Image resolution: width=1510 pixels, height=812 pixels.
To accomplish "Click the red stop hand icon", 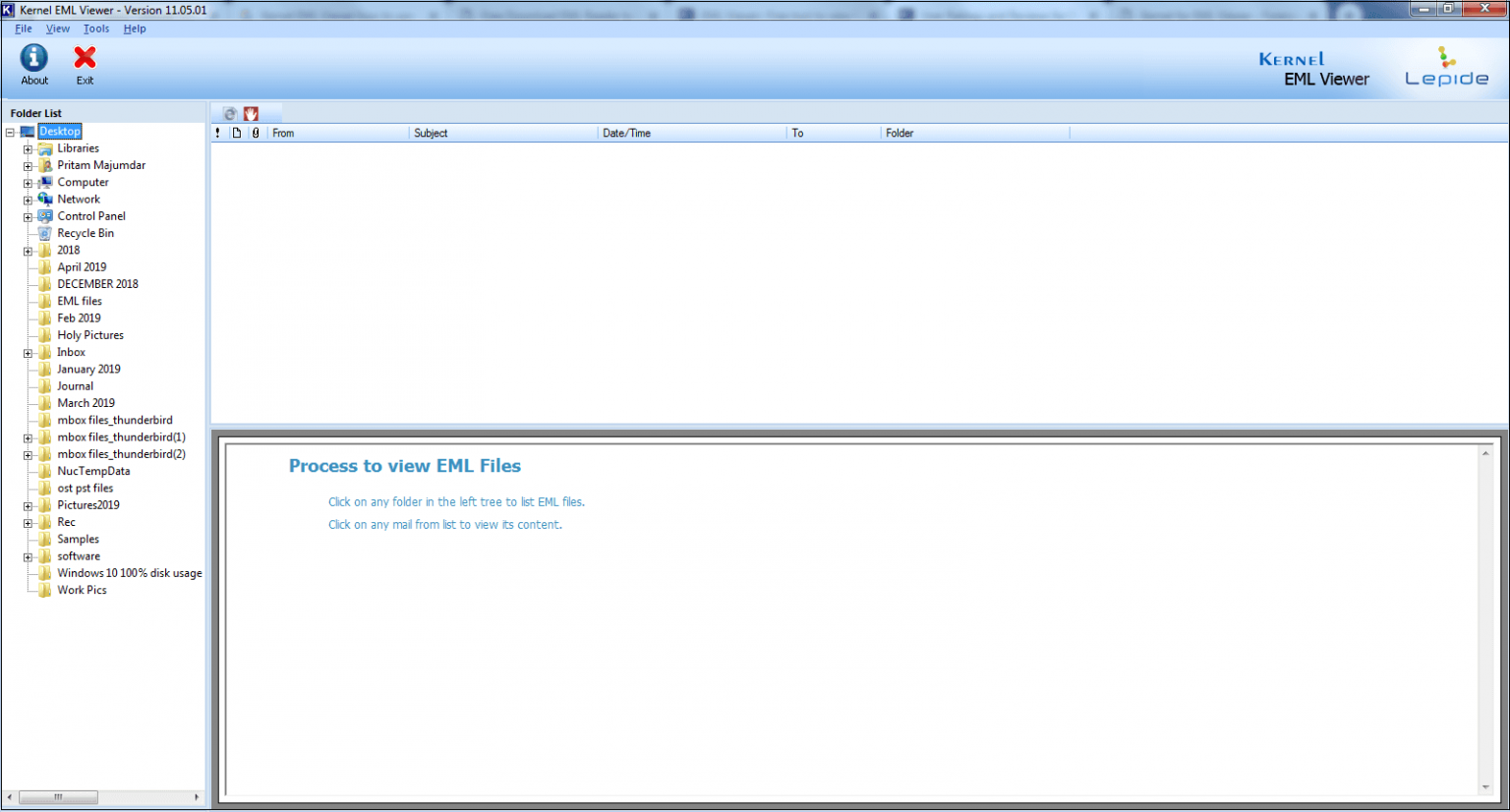I will tap(251, 113).
